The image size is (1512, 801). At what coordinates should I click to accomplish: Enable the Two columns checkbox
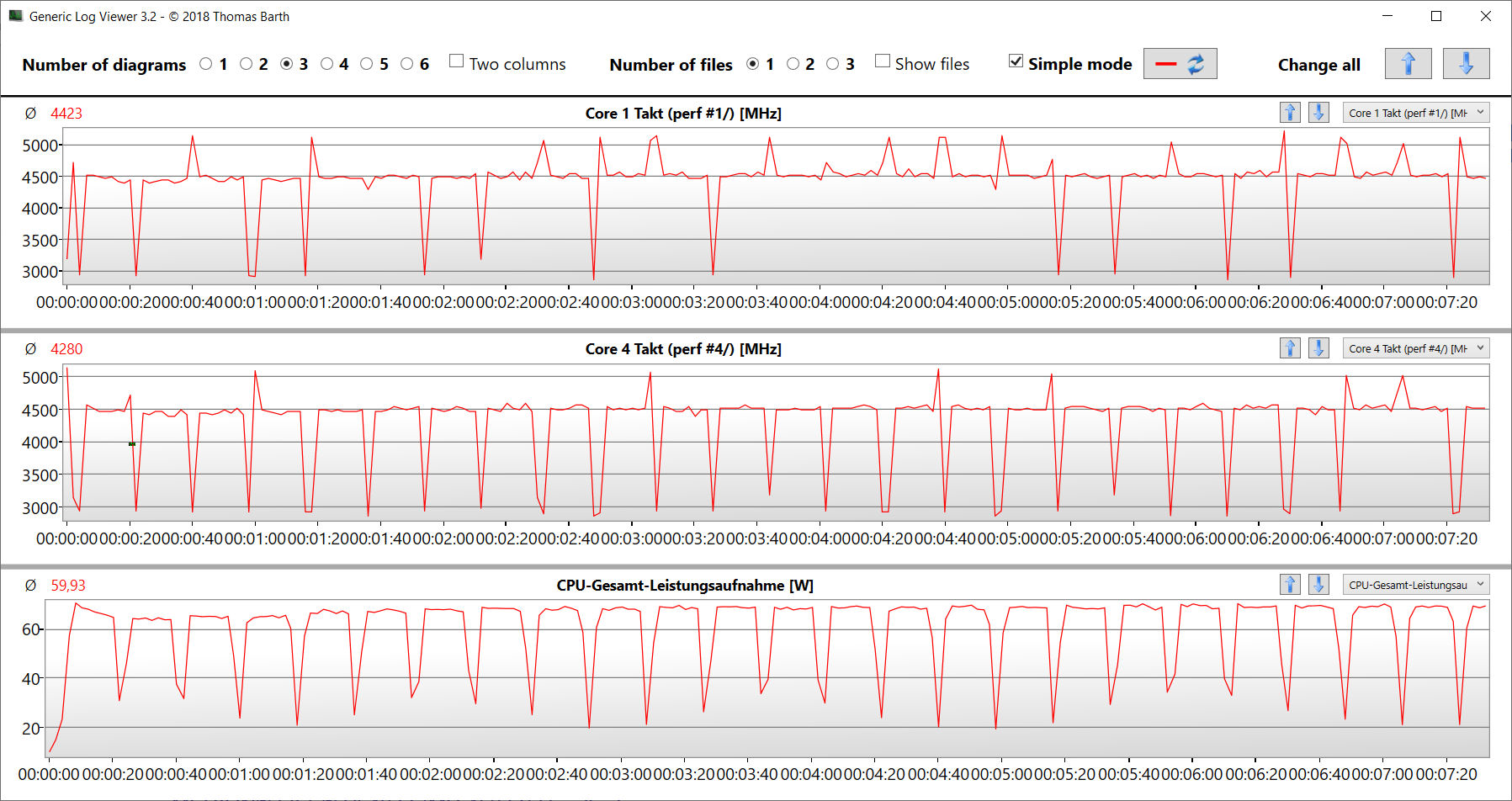(457, 61)
